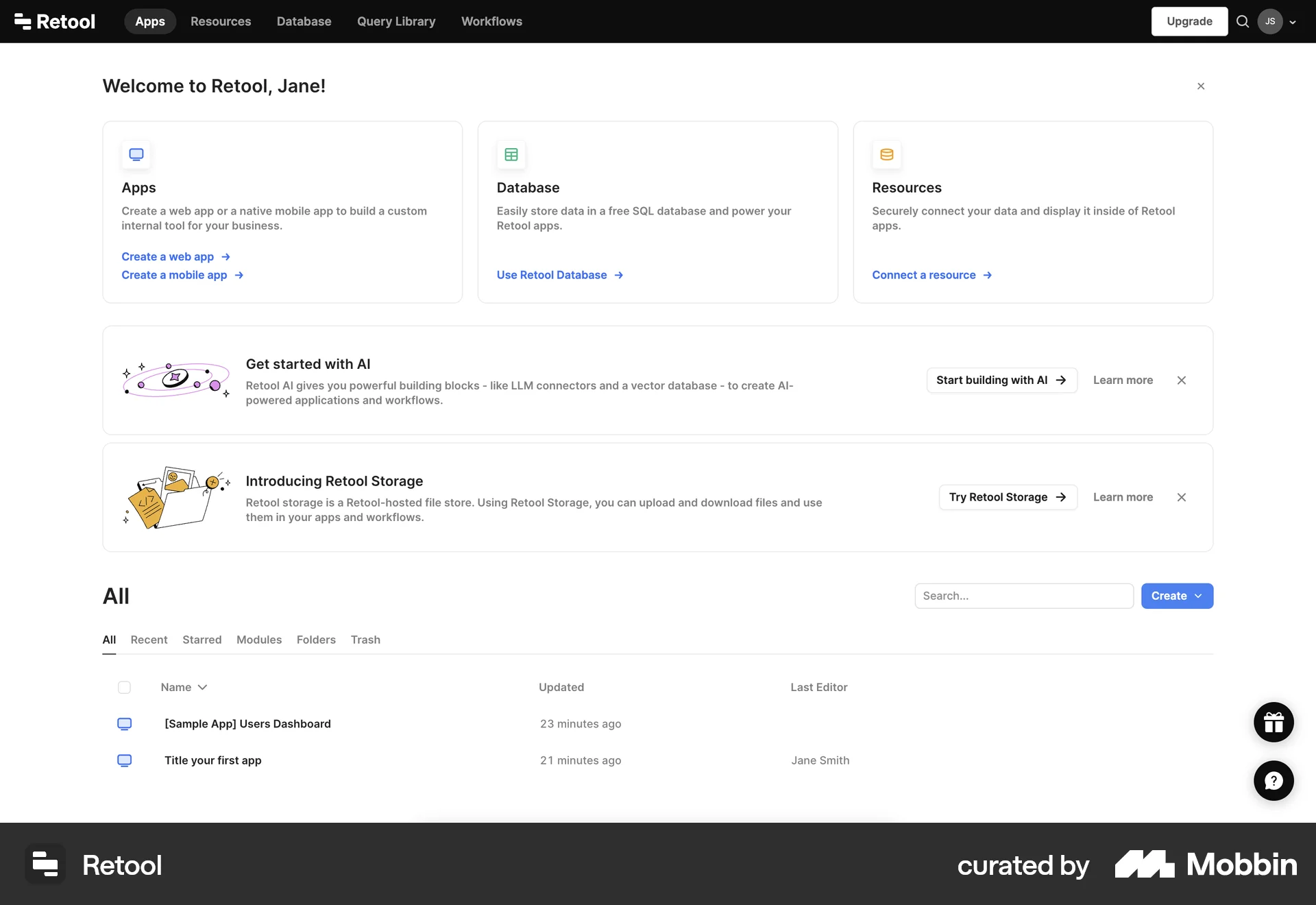
Task: Dismiss the Get started with AI banner
Action: click(1181, 380)
